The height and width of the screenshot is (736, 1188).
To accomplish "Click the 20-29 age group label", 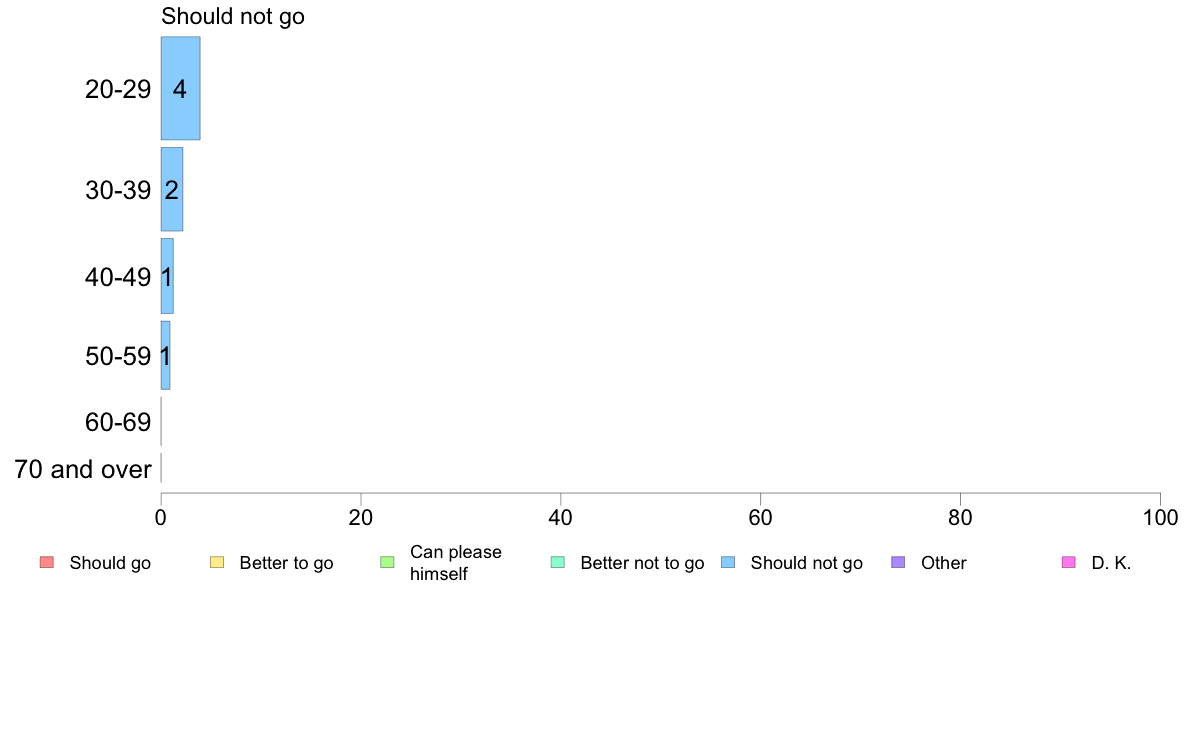I will pyautogui.click(x=118, y=89).
